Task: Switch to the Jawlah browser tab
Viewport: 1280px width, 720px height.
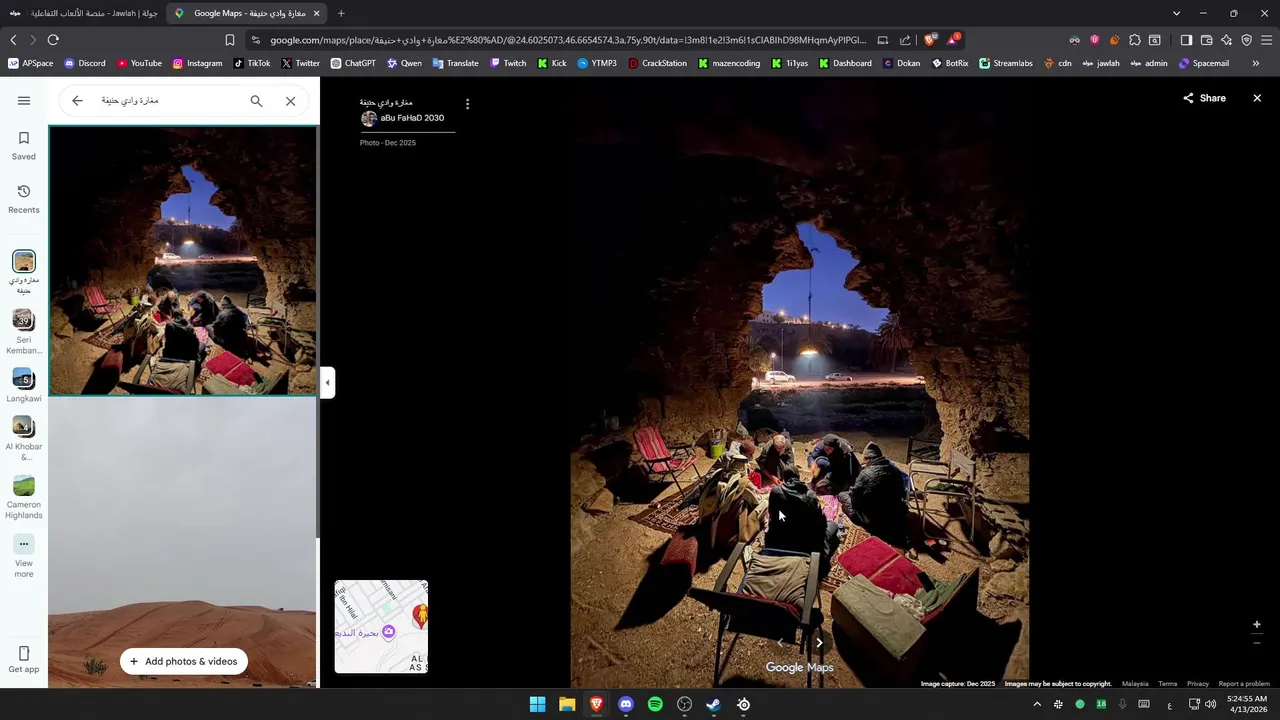Action: pos(84,13)
